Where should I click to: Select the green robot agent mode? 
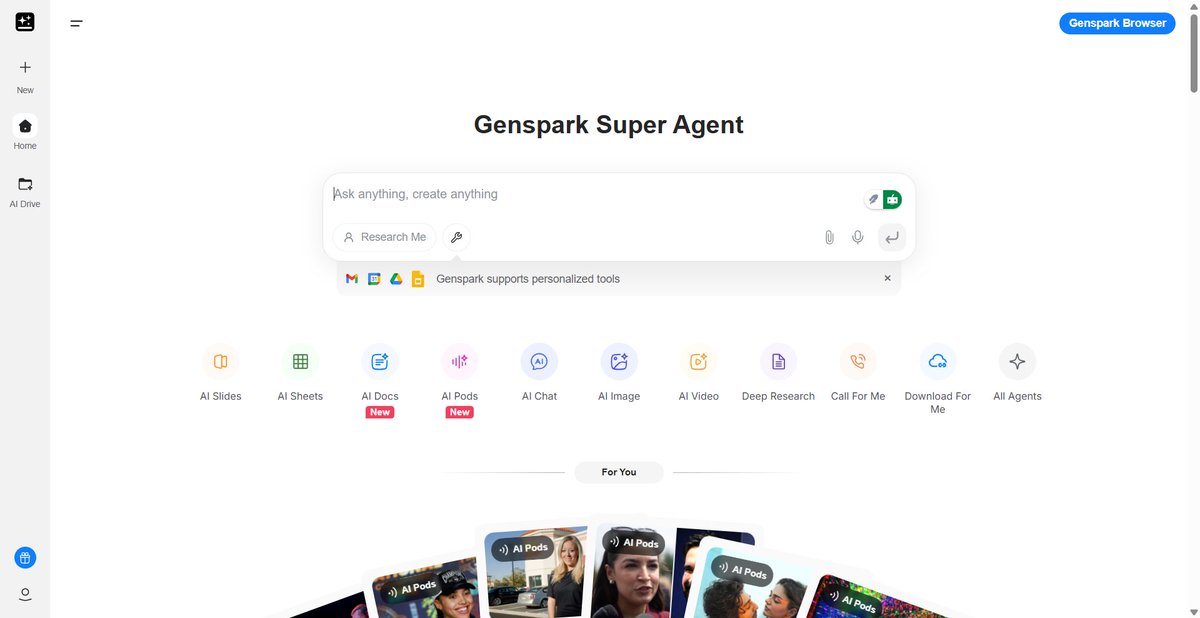[892, 199]
